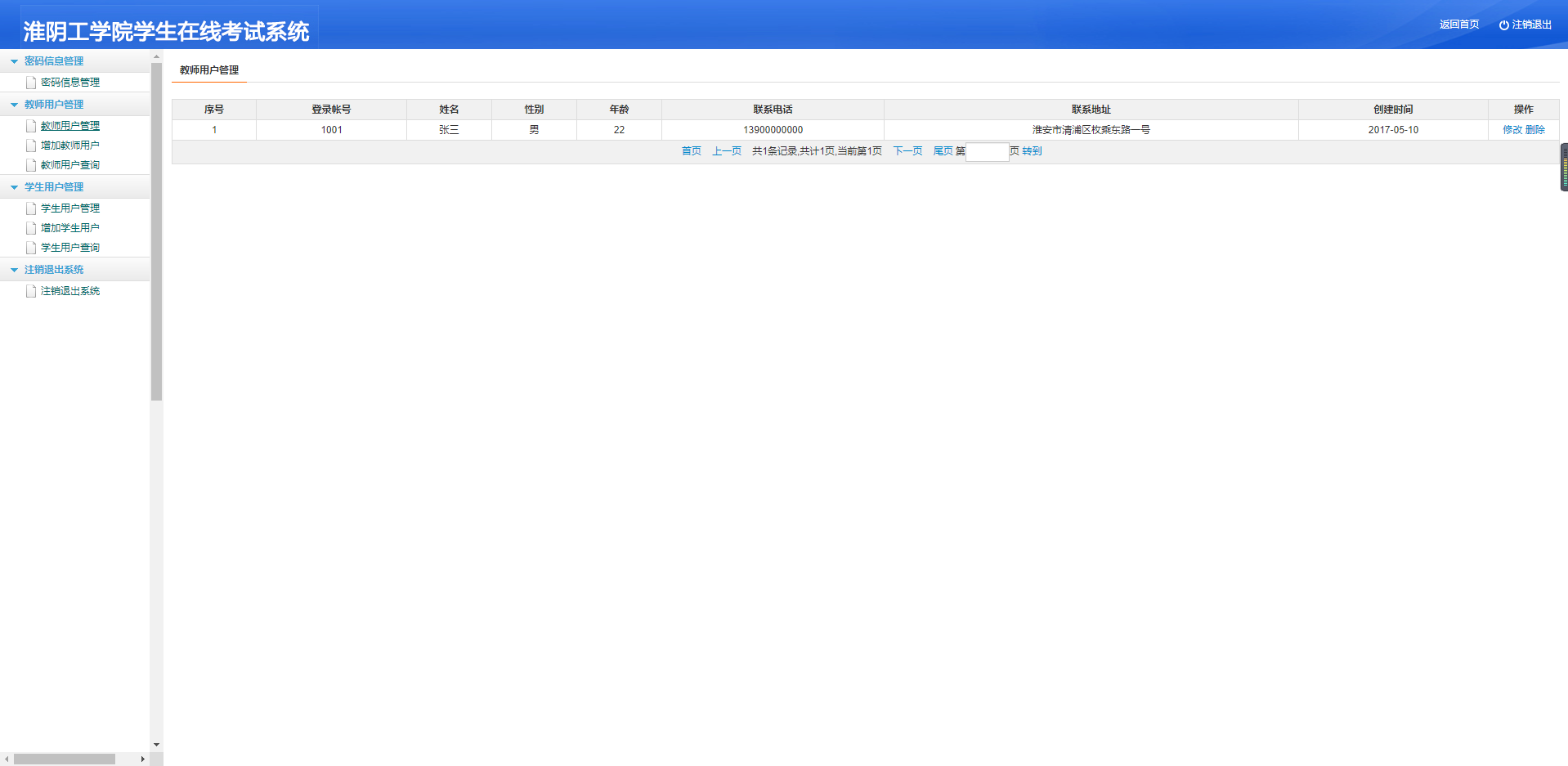Open 增加学生用户 in the sidebar
The image size is (1568, 766).
pyautogui.click(x=70, y=228)
